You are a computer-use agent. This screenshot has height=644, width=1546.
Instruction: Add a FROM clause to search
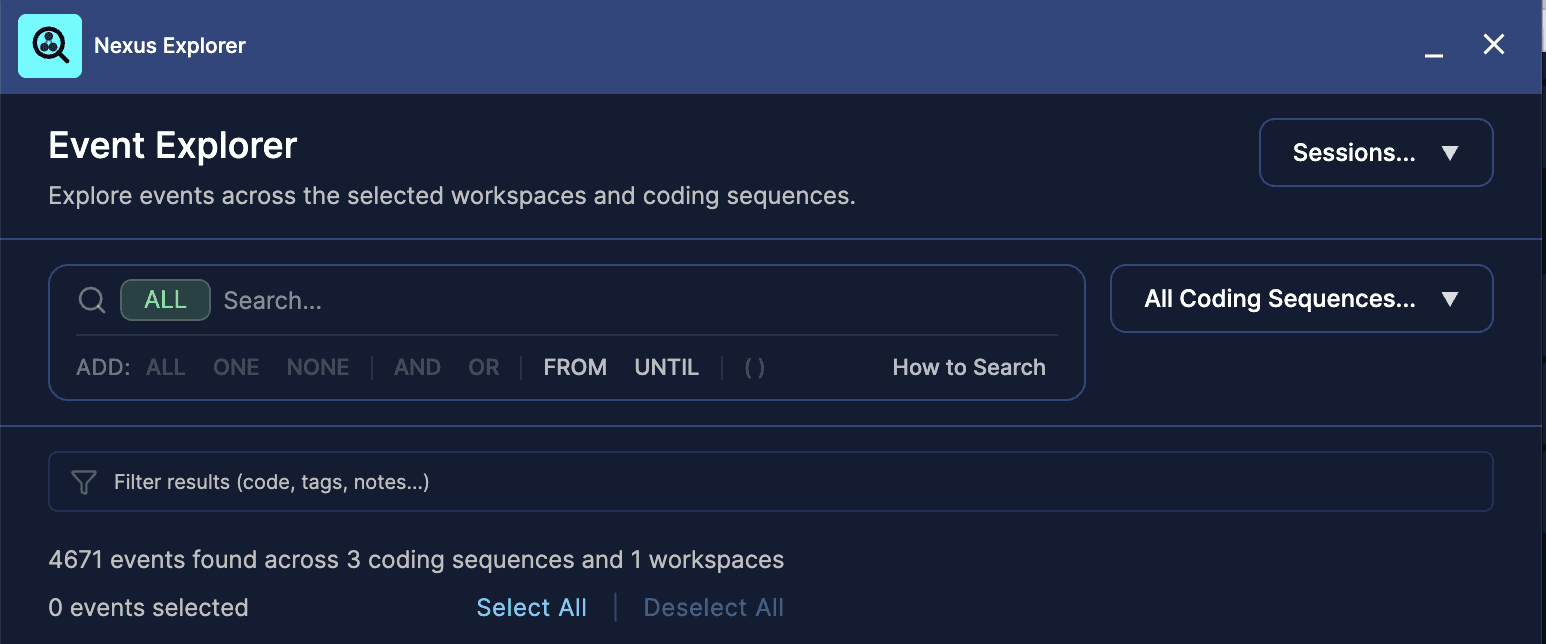(x=575, y=367)
